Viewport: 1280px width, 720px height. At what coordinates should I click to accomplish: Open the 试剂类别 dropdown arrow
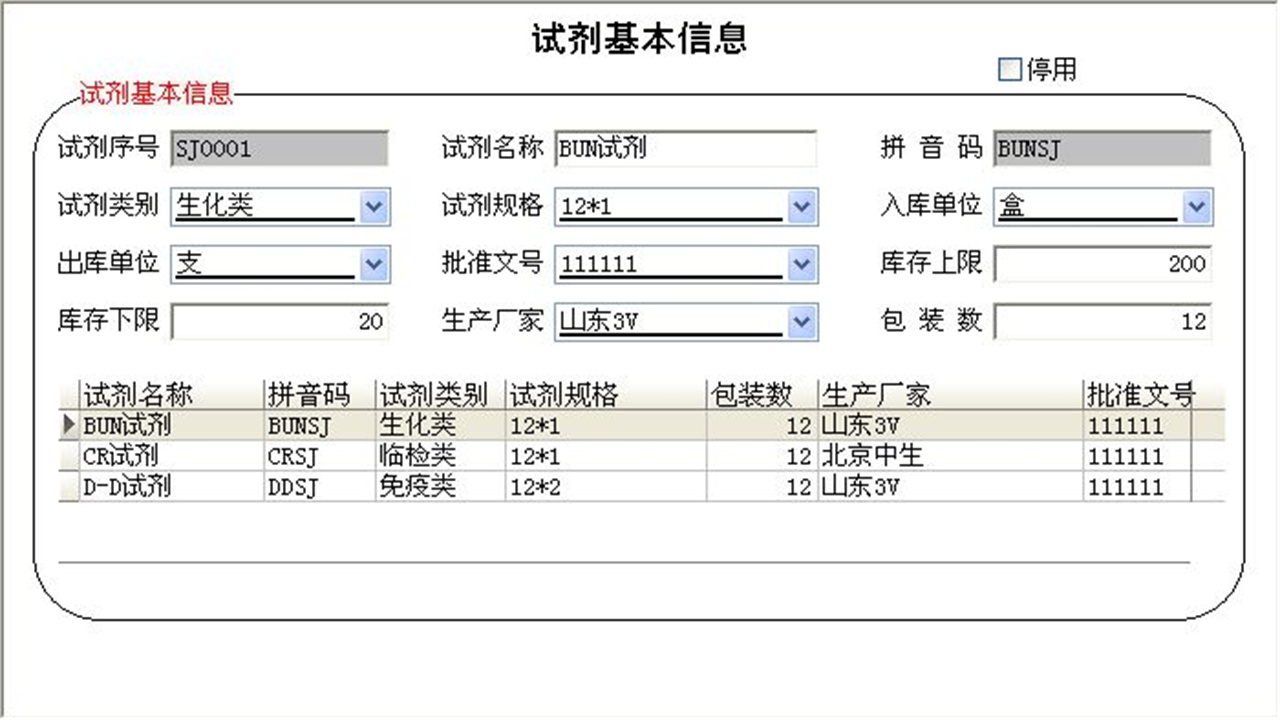[373, 207]
